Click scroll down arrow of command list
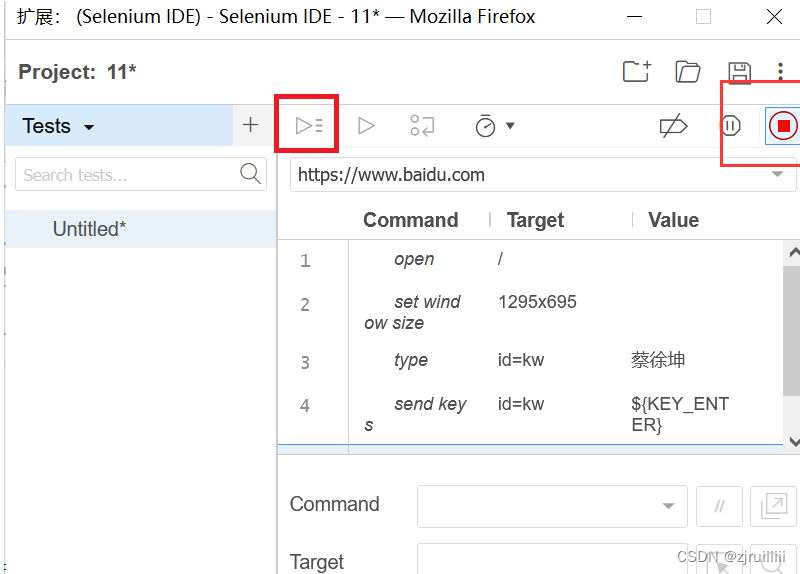The width and height of the screenshot is (800, 574). (793, 441)
